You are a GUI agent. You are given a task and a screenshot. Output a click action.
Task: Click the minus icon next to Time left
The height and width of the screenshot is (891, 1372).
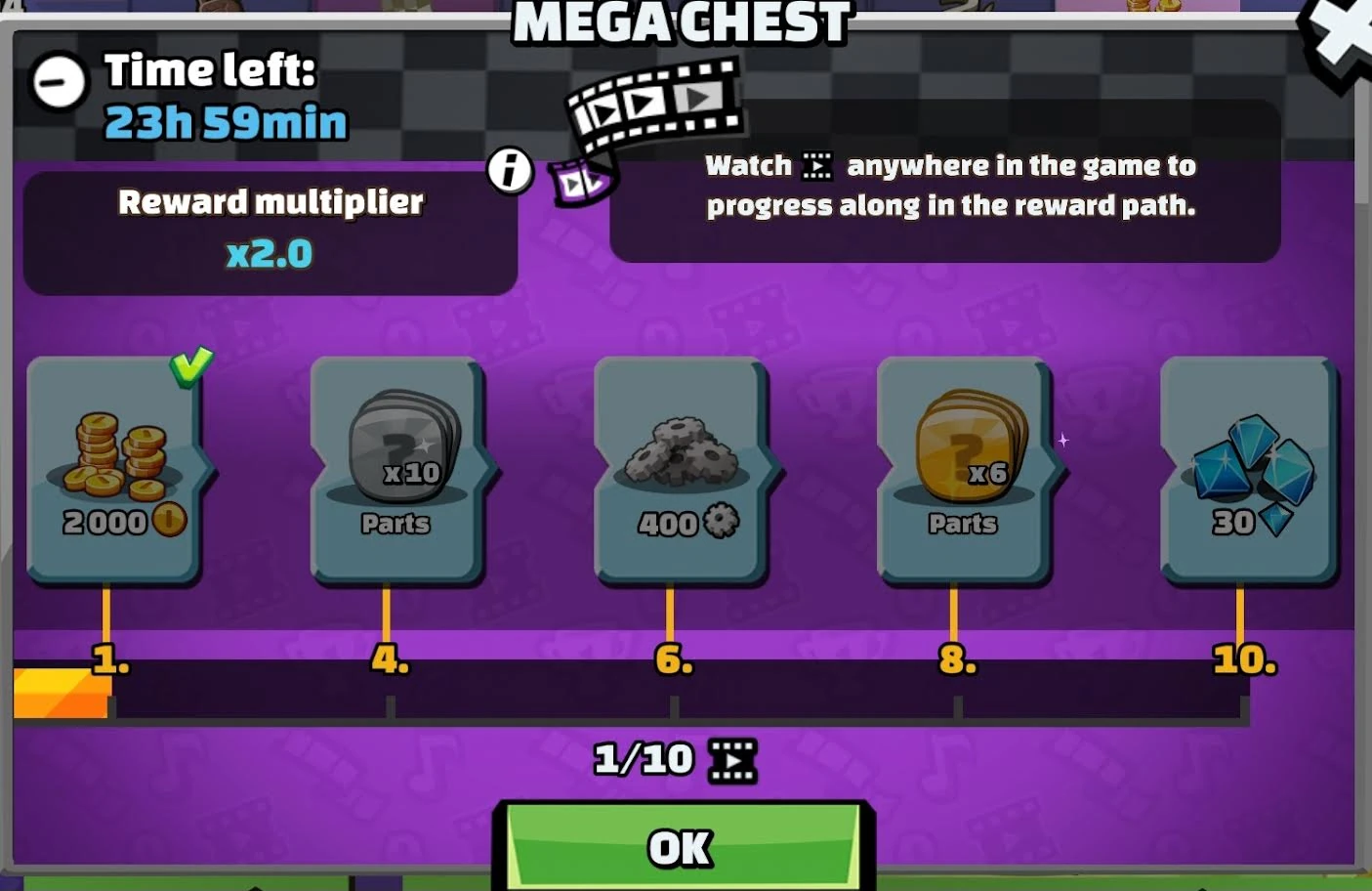click(x=60, y=81)
